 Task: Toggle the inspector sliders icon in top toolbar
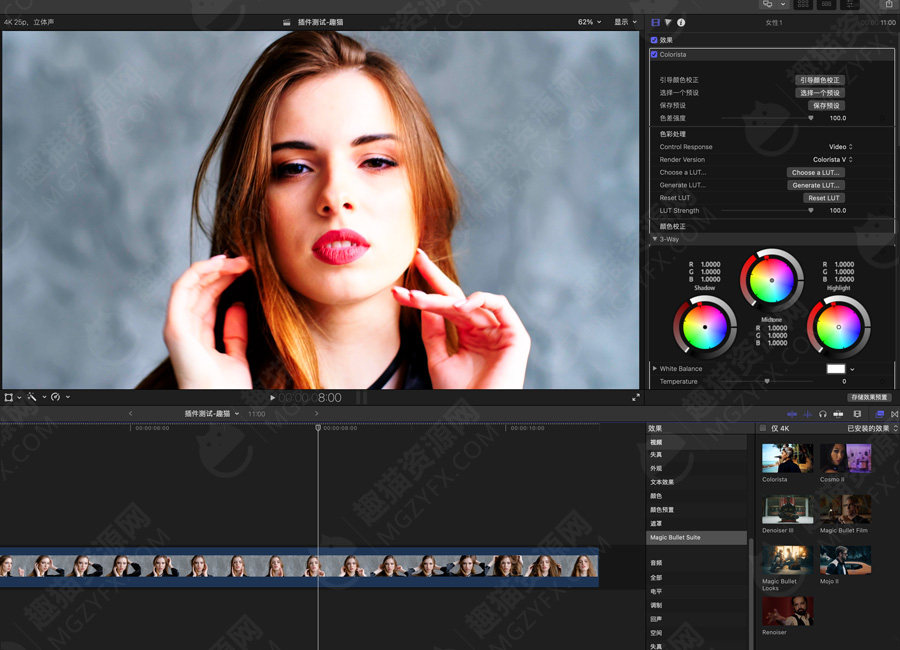coord(850,4)
